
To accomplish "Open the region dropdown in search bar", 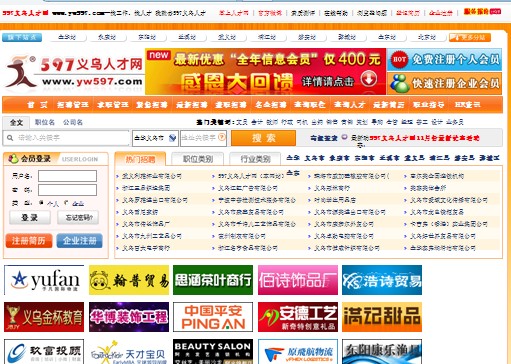I will pyautogui.click(x=155, y=138).
